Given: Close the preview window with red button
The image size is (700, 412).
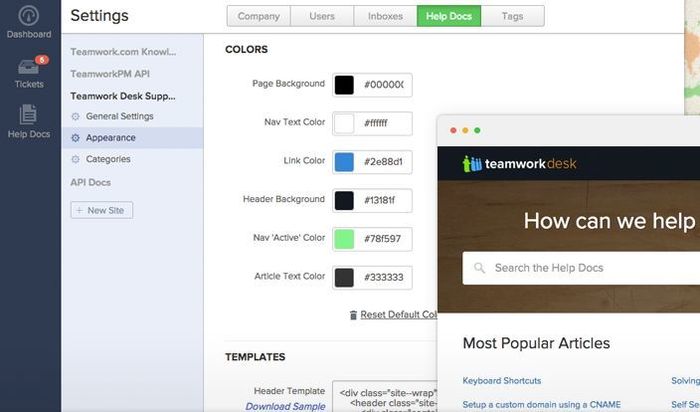Looking at the screenshot, I should pos(453,130).
